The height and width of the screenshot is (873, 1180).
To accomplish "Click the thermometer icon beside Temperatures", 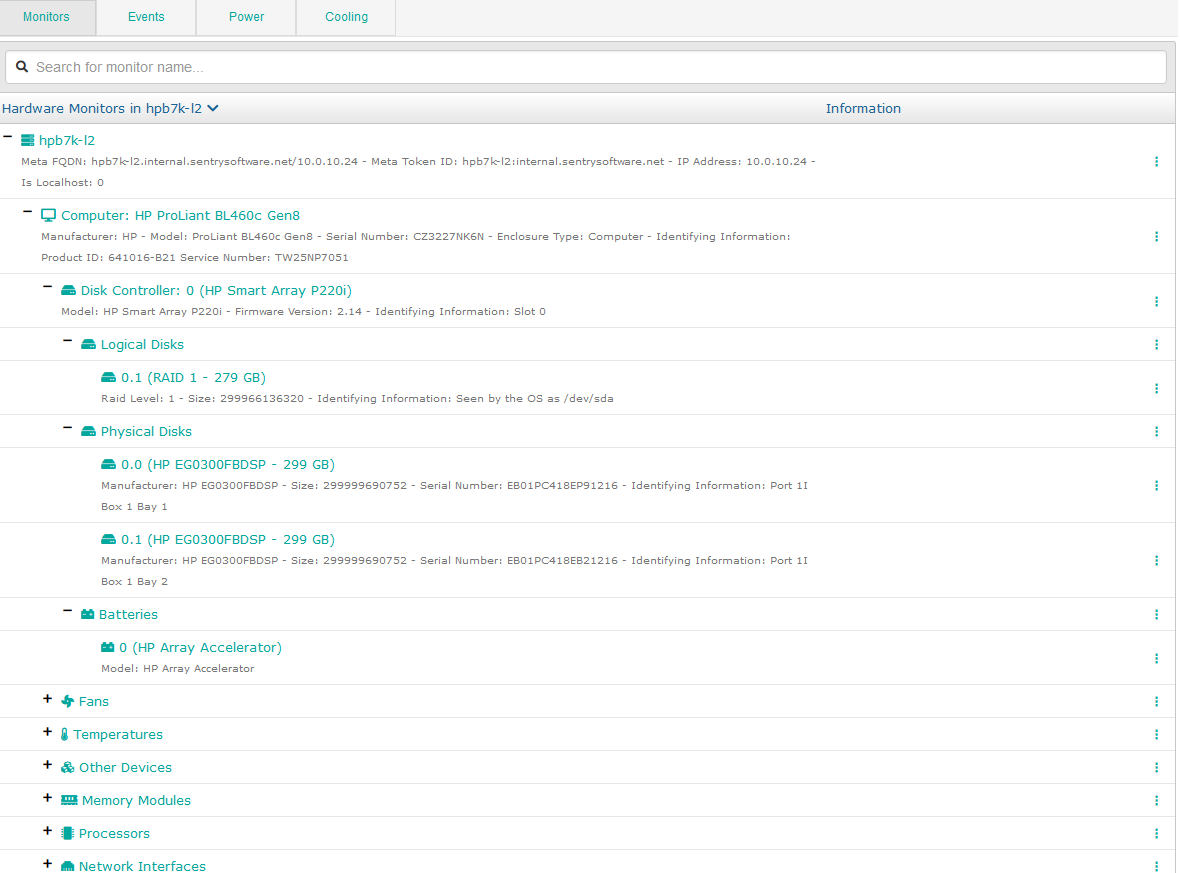I will 64,734.
